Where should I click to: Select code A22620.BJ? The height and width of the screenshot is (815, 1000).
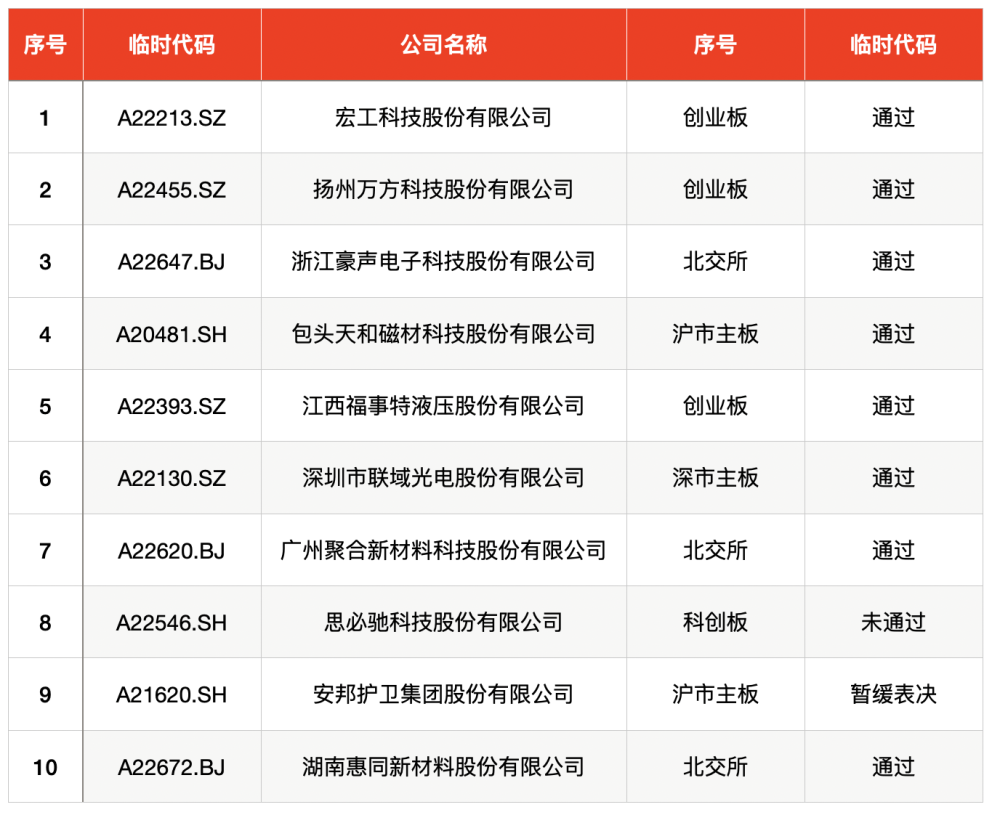click(172, 550)
